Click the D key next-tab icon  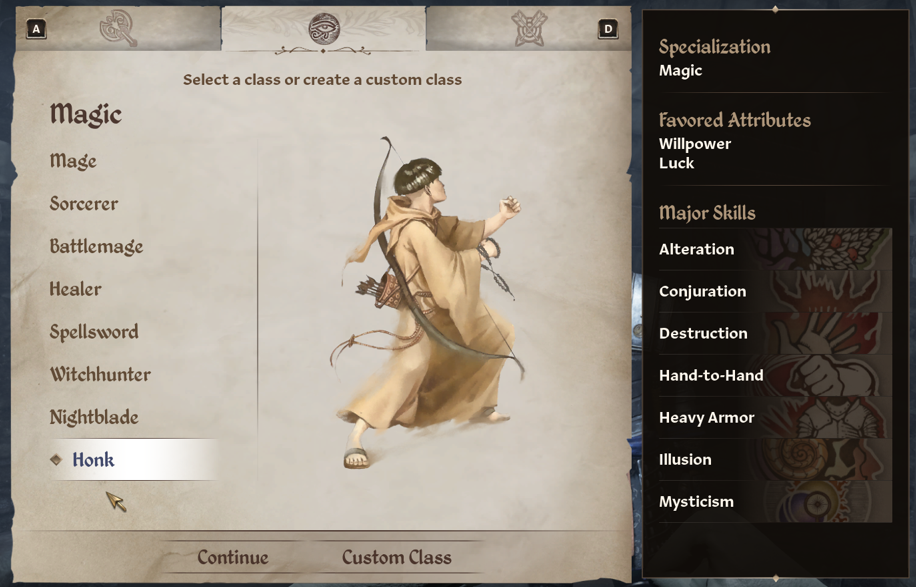608,29
